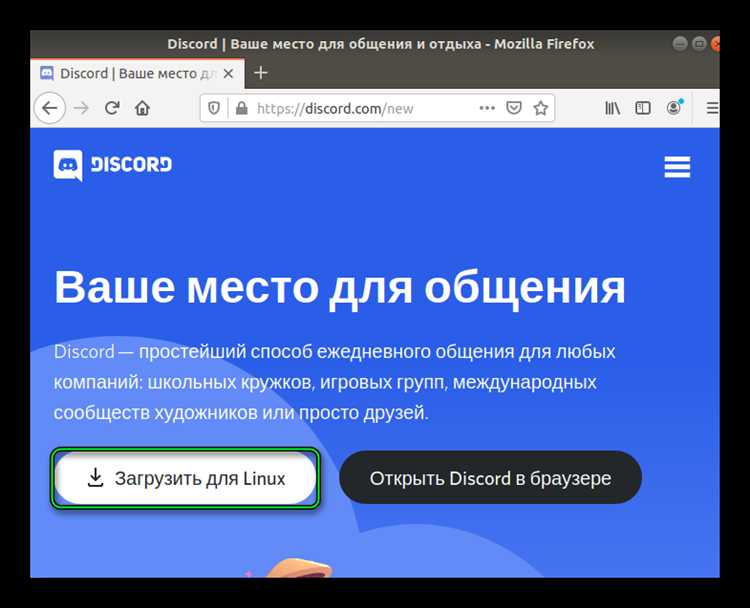Maximize the Firefox window
The height and width of the screenshot is (608, 750).
point(699,44)
